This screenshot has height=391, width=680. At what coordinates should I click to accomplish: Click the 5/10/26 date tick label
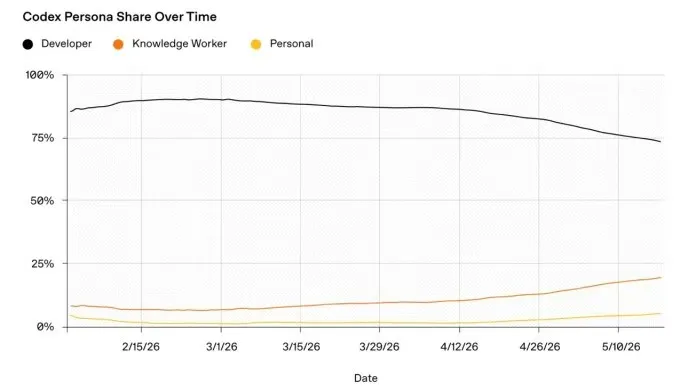[621, 347]
